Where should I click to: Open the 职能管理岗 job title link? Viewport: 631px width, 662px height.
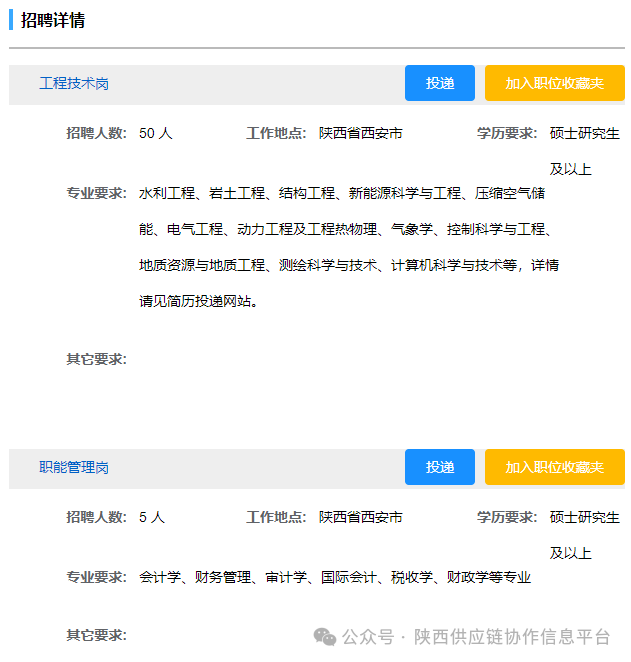point(74,467)
